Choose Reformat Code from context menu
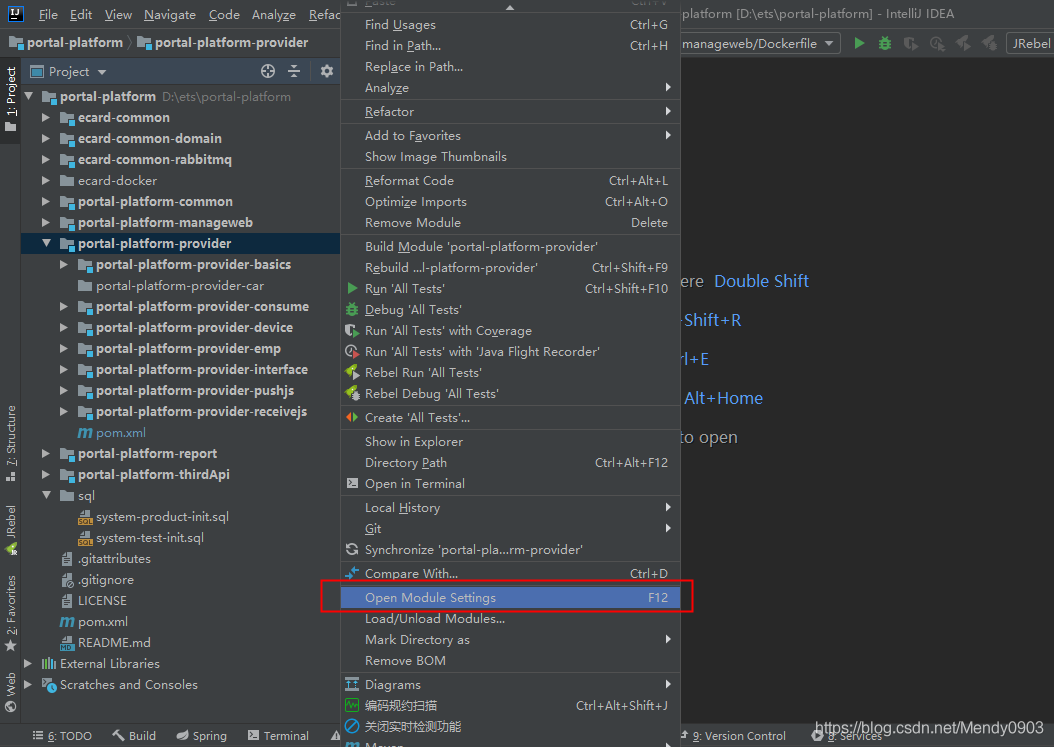This screenshot has width=1054, height=747. pos(510,180)
